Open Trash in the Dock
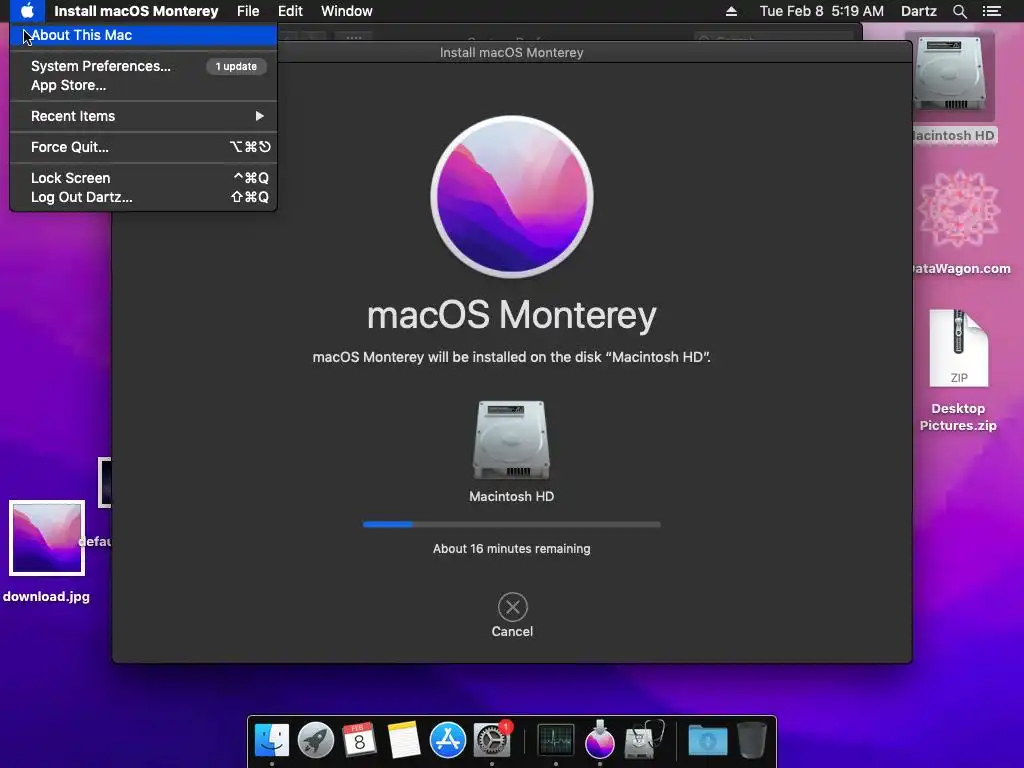This screenshot has width=1024, height=768. coord(752,741)
